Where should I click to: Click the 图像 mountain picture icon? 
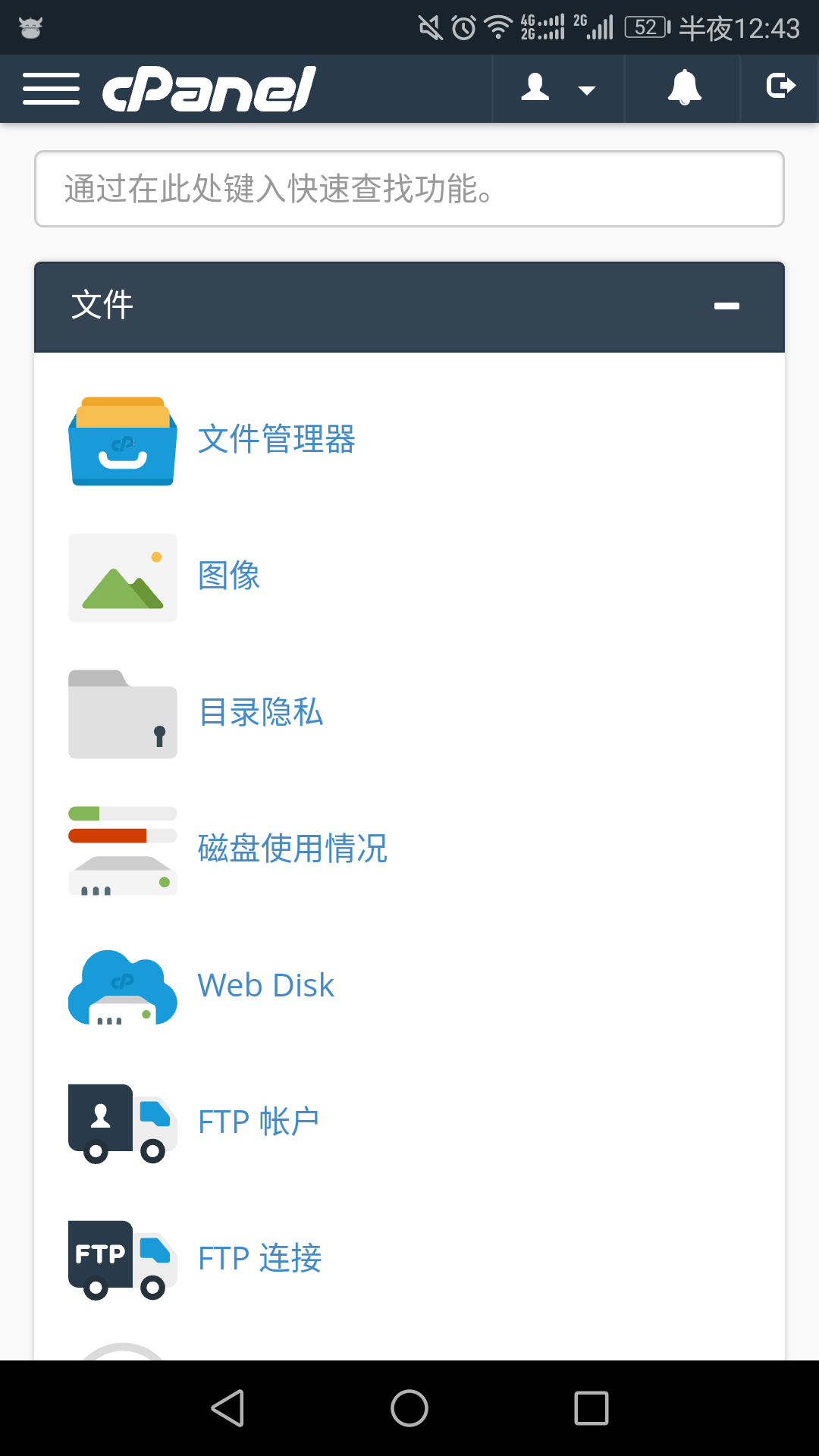click(123, 578)
